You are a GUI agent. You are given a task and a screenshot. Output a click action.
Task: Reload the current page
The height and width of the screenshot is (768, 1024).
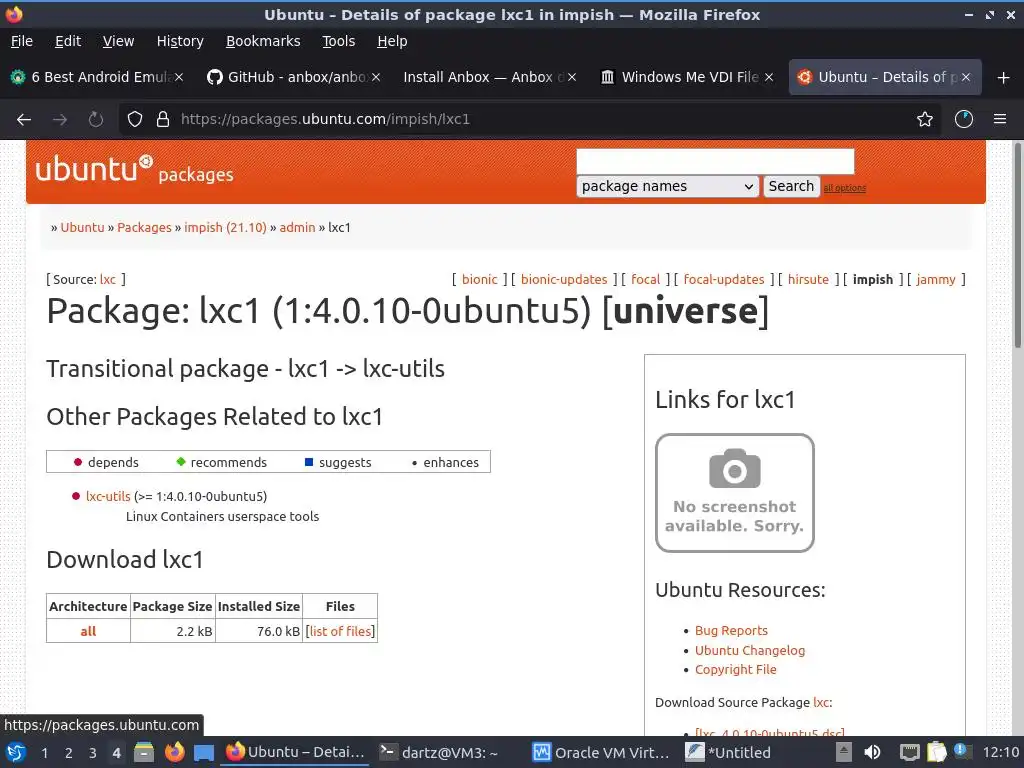pyautogui.click(x=96, y=120)
